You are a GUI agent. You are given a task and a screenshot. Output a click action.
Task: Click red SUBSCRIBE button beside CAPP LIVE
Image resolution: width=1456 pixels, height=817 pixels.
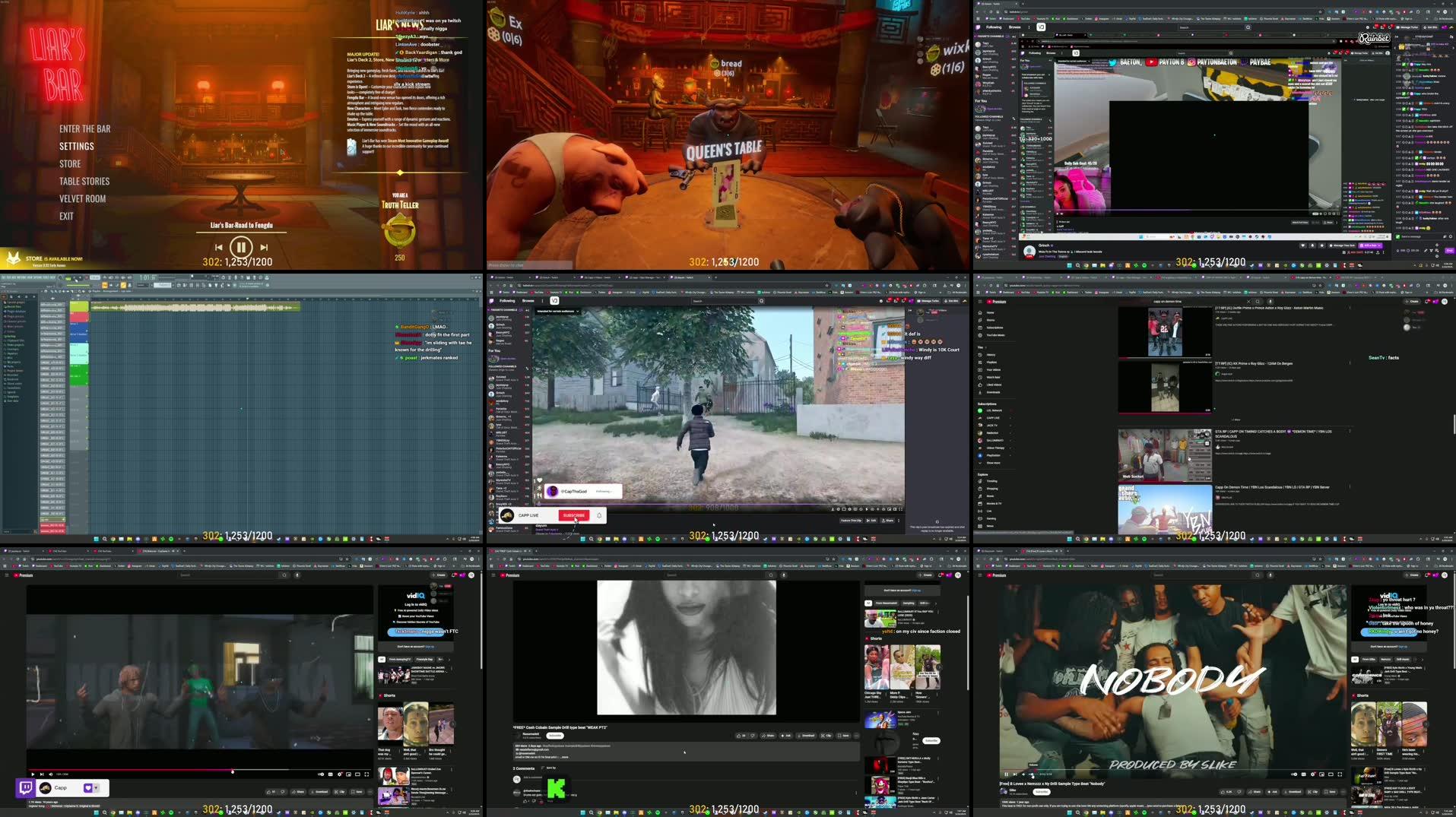574,515
